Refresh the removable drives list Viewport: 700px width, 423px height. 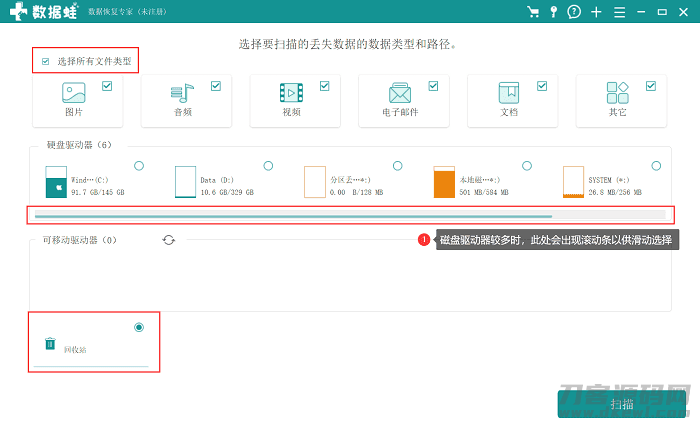[168, 240]
